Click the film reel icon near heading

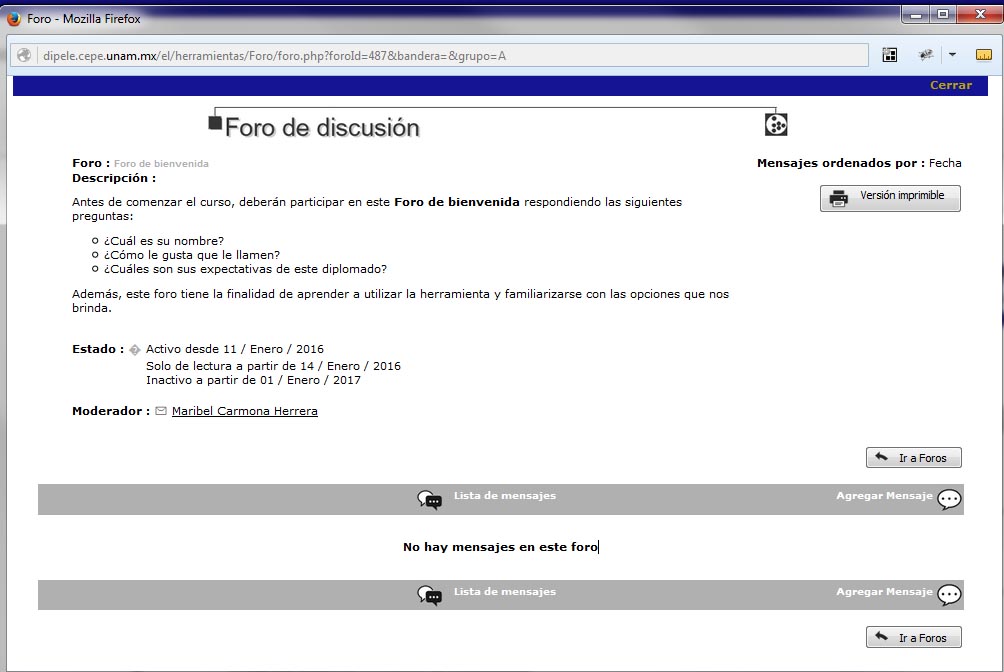[x=776, y=125]
